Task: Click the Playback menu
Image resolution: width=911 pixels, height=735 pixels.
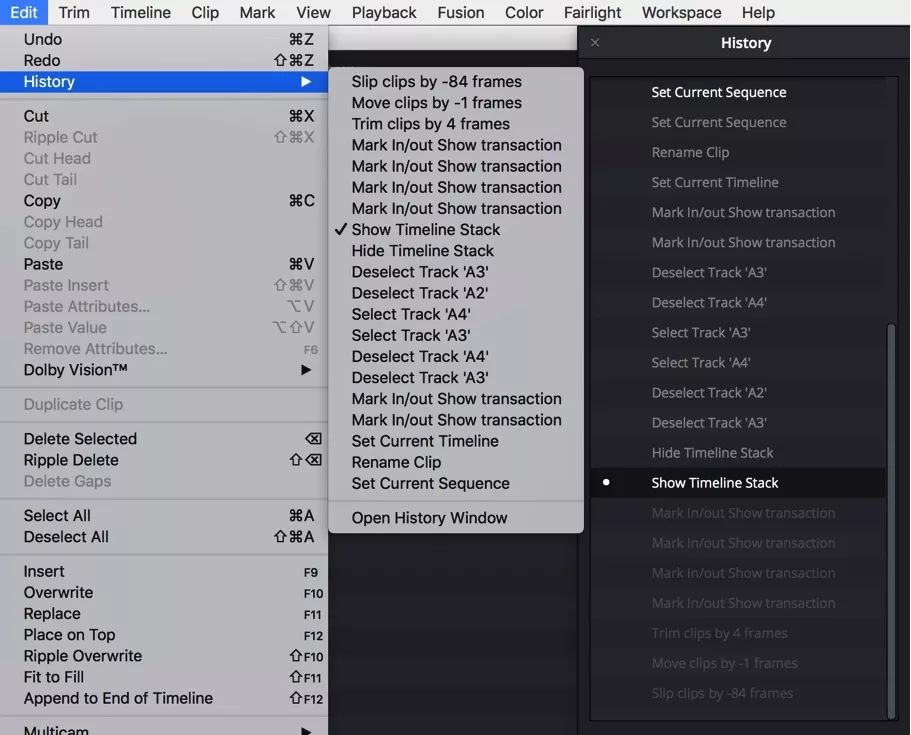Action: 384,12
